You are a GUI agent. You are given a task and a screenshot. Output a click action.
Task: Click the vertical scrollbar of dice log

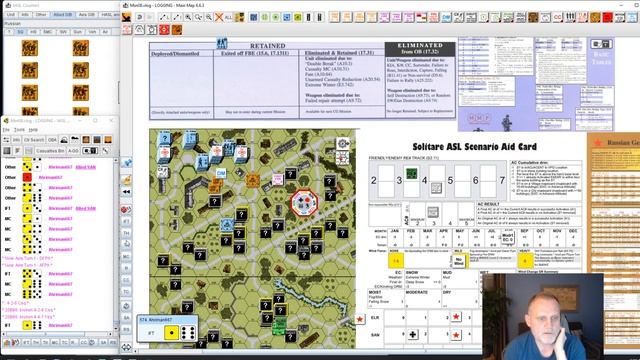tap(115, 245)
